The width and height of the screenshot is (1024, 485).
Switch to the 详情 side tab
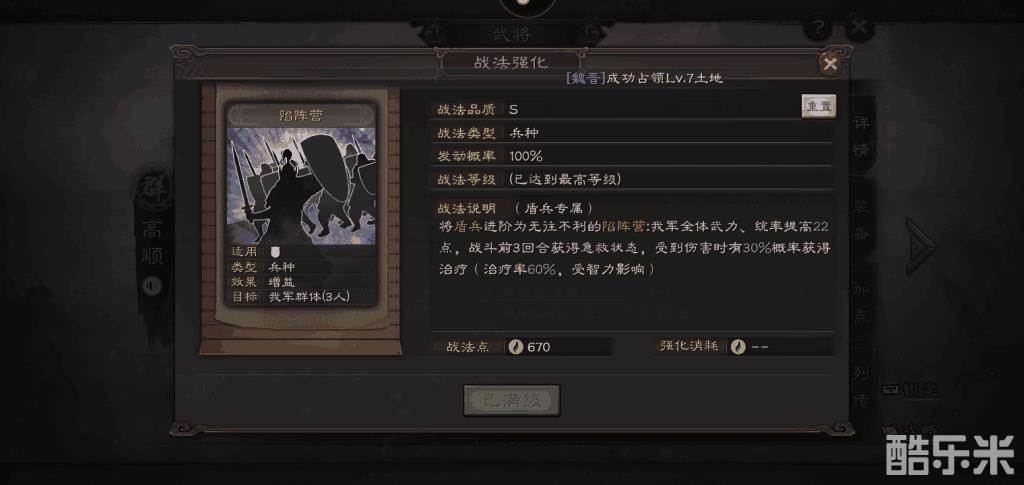pos(861,136)
